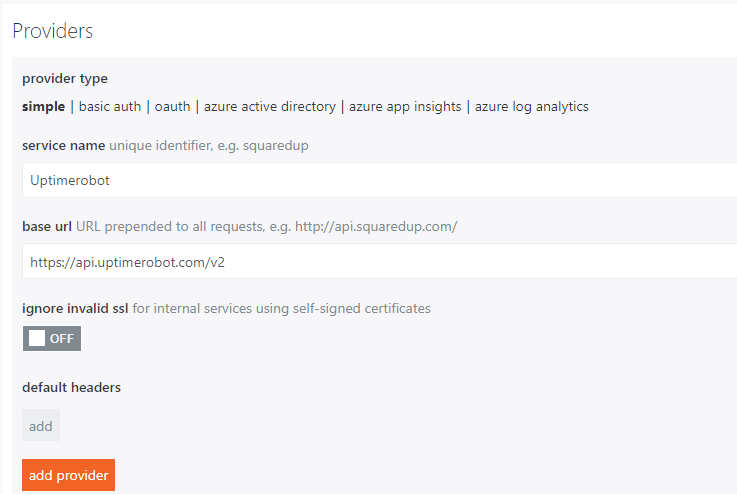
Task: Click the bold base url label
Action: click(x=47, y=227)
